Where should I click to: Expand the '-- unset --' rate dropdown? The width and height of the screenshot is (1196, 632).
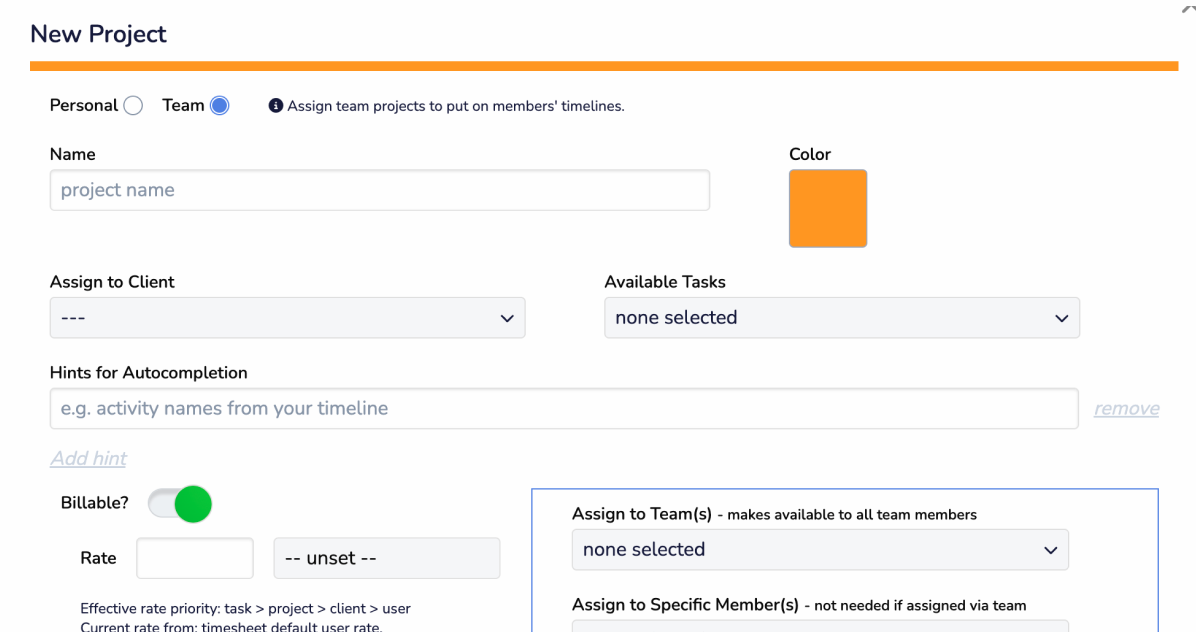click(386, 558)
